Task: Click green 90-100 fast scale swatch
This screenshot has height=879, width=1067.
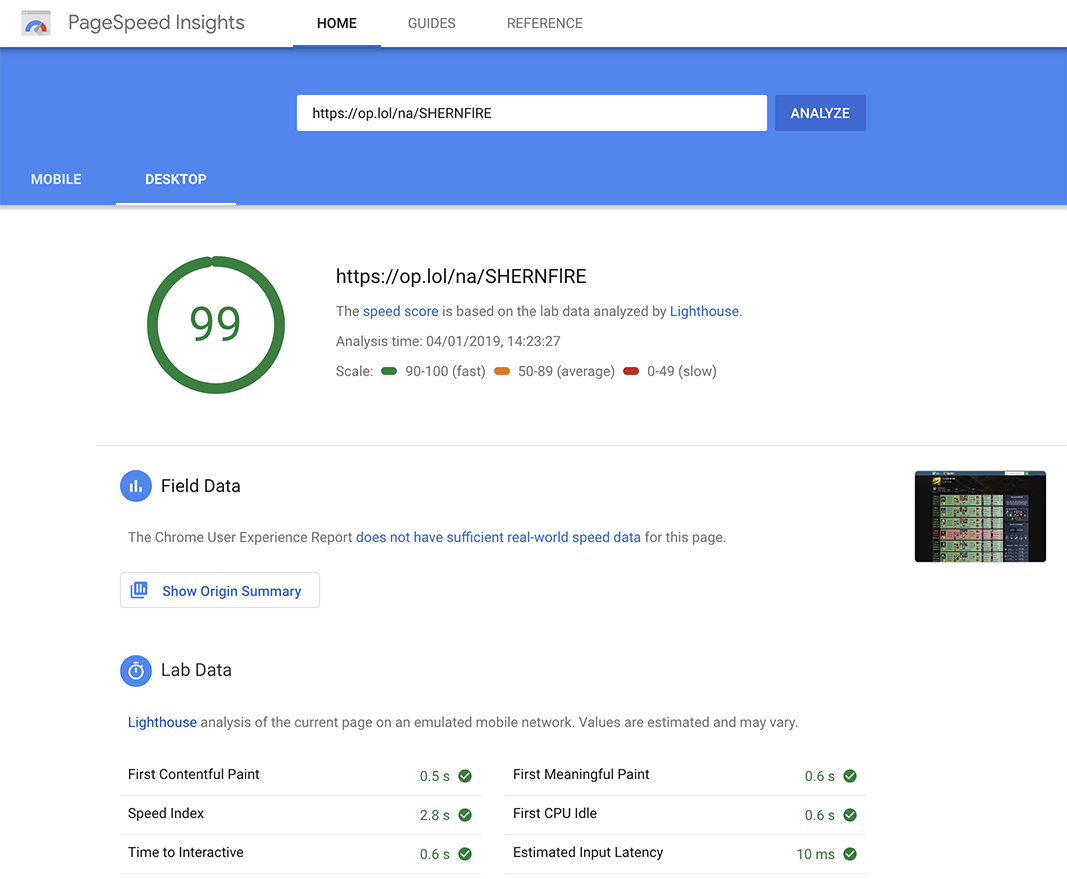Action: tap(389, 371)
